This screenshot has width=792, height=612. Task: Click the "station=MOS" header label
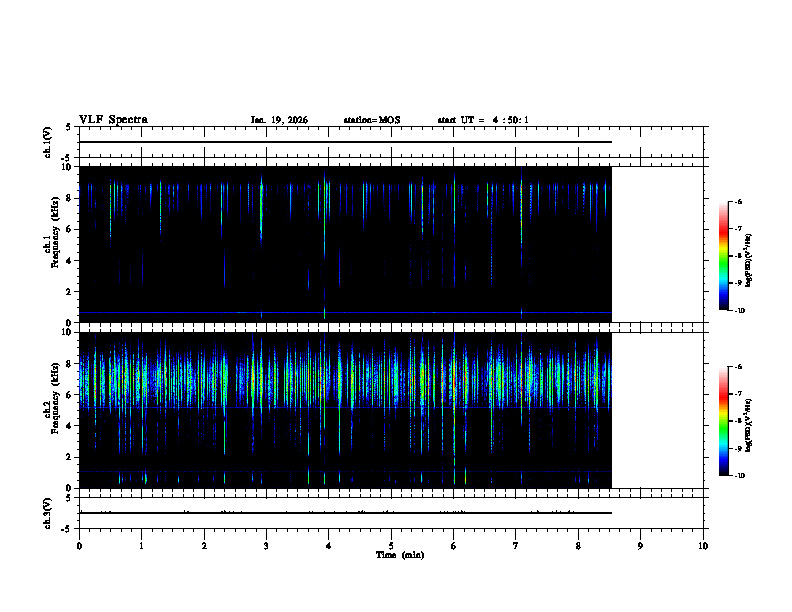372,120
